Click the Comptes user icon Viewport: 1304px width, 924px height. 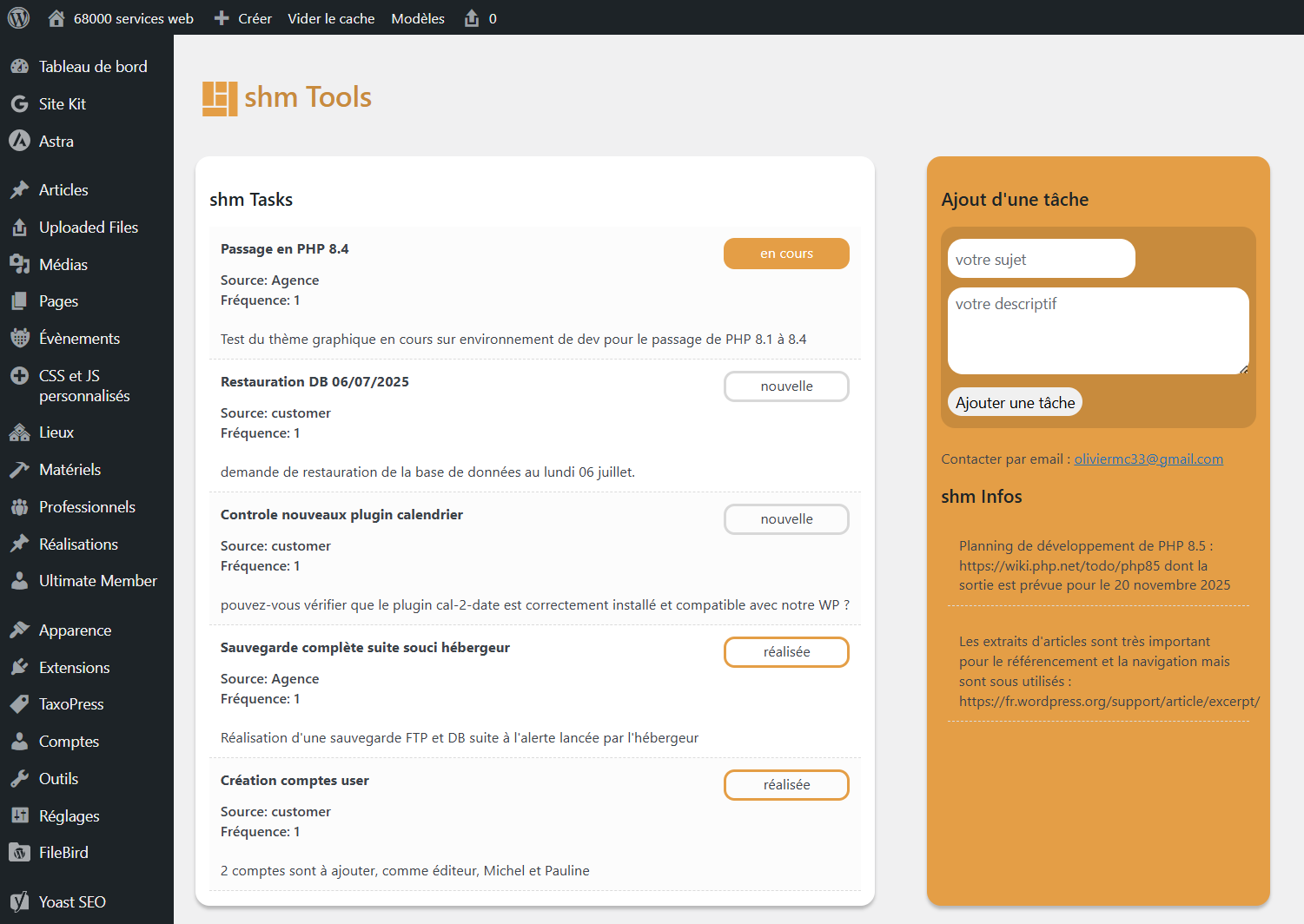click(x=19, y=742)
